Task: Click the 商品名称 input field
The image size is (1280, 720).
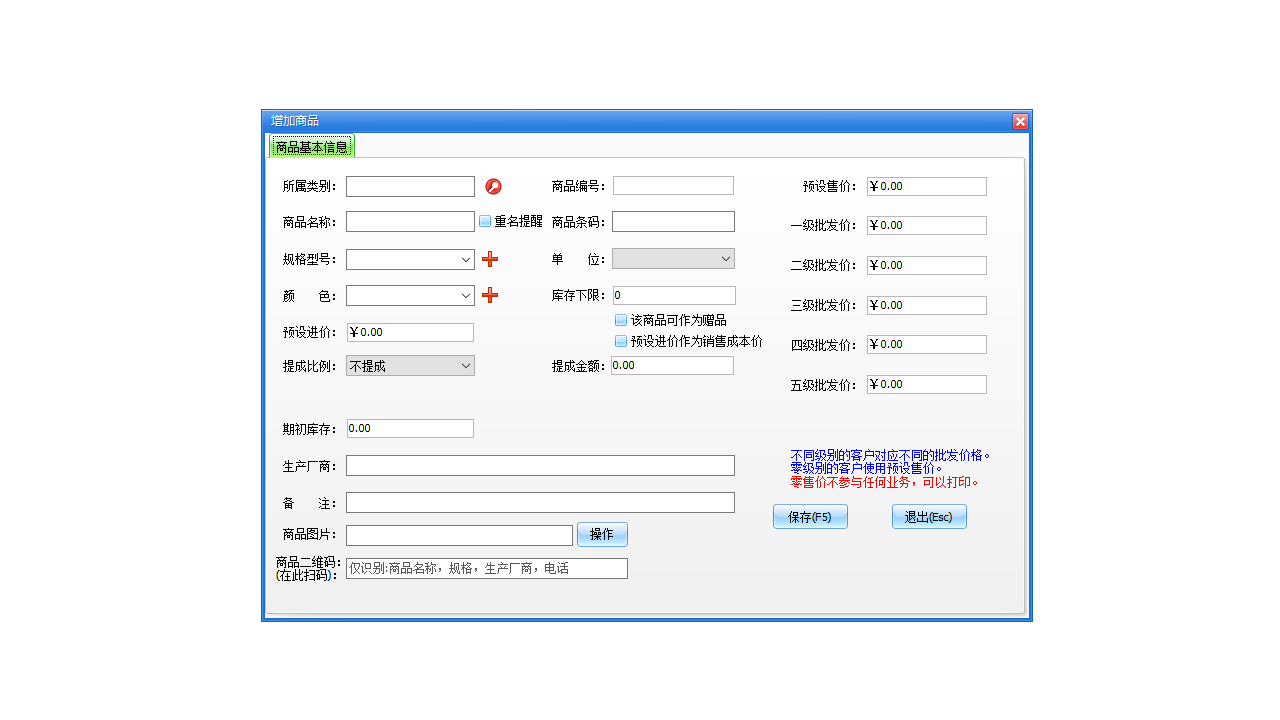Action: tap(410, 221)
